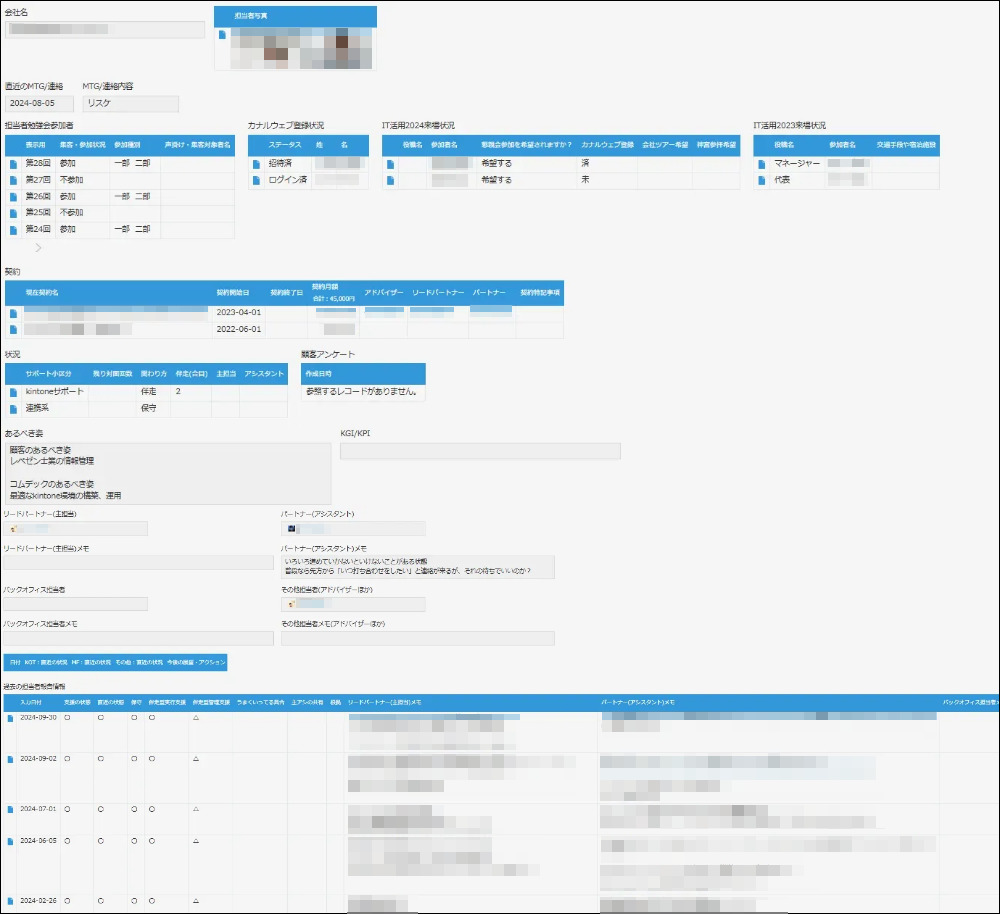Open record icon in 担当者写真 table
The image size is (1000, 914).
pos(222,34)
